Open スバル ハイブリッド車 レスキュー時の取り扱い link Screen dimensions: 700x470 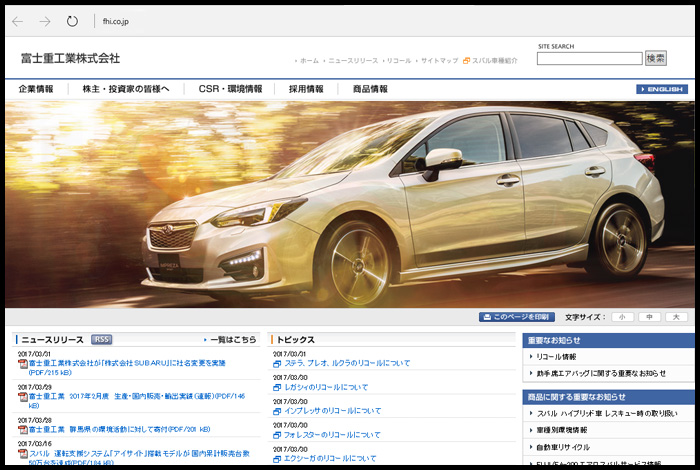[x=607, y=414]
